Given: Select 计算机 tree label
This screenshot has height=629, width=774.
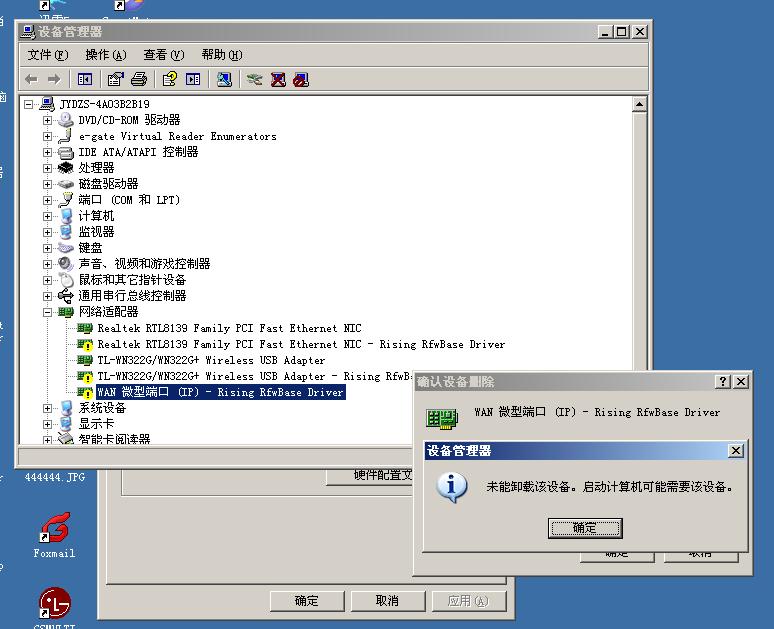Looking at the screenshot, I should point(96,216).
